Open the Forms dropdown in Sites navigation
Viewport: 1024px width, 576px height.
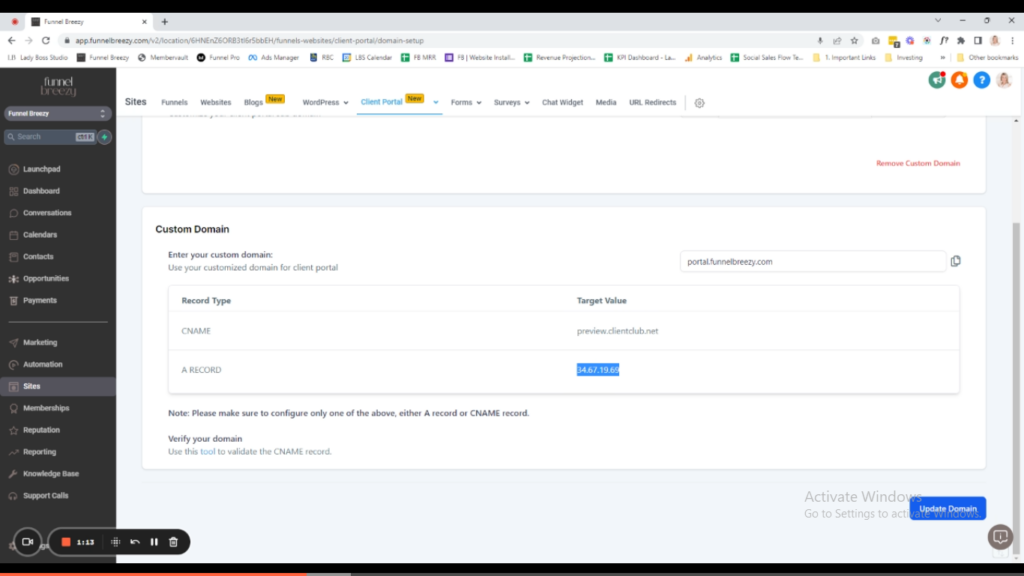tap(465, 102)
